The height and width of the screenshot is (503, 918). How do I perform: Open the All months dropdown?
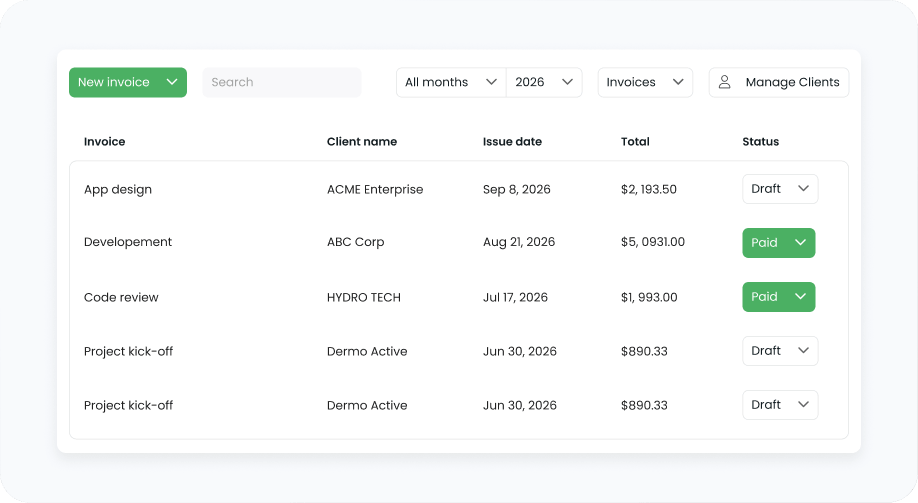pos(451,83)
